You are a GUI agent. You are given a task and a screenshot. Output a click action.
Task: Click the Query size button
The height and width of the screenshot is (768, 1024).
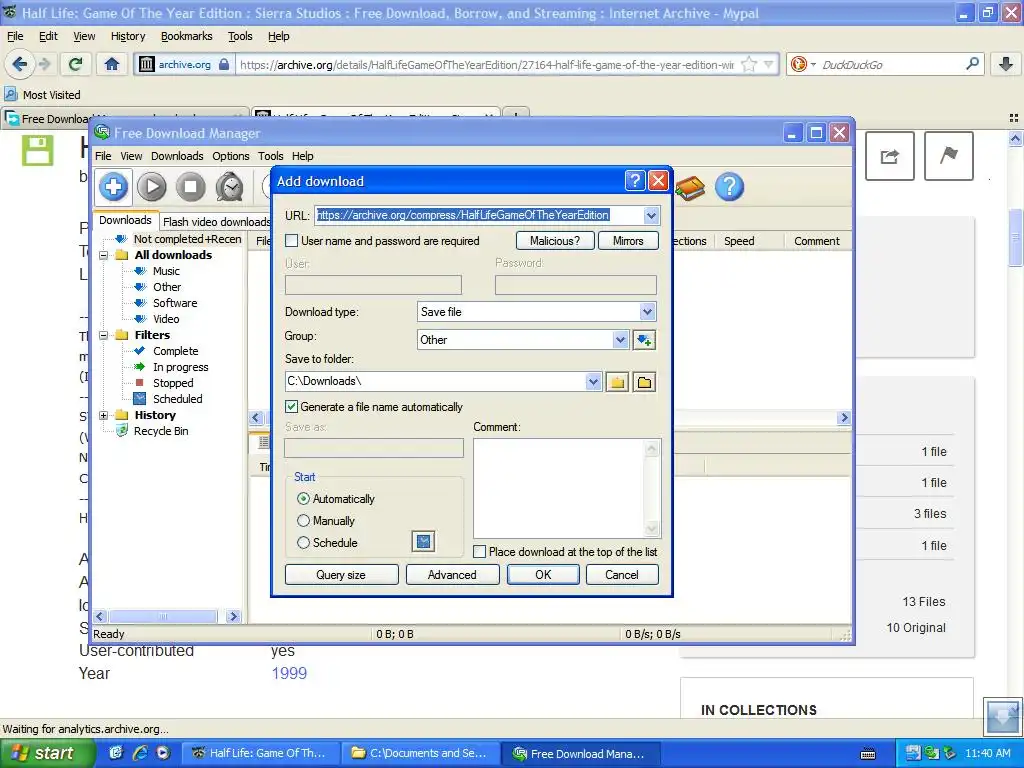(342, 575)
